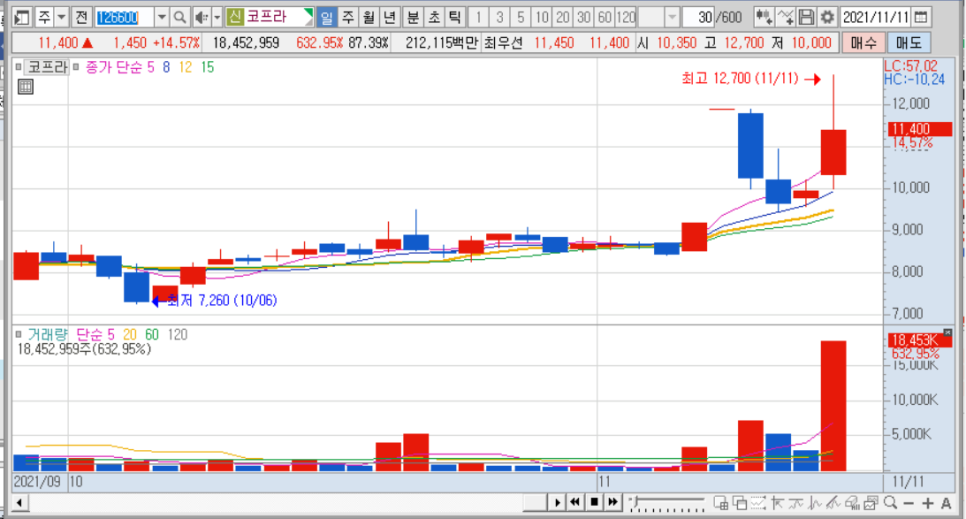Click the eraser with bars icon
Screen dimensions: 966x519
[852, 503]
